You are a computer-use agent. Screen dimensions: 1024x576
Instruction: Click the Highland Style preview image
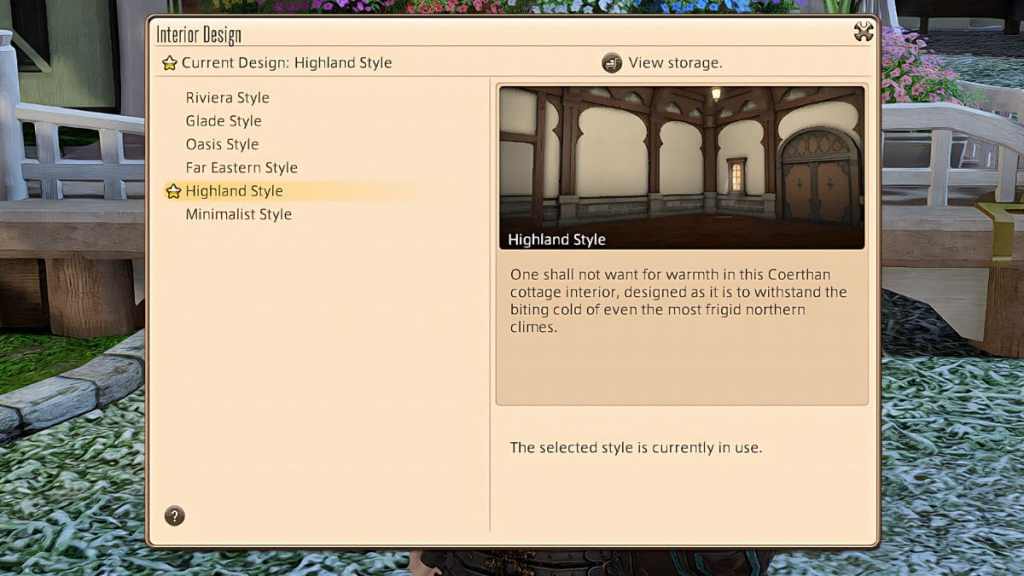click(x=681, y=158)
